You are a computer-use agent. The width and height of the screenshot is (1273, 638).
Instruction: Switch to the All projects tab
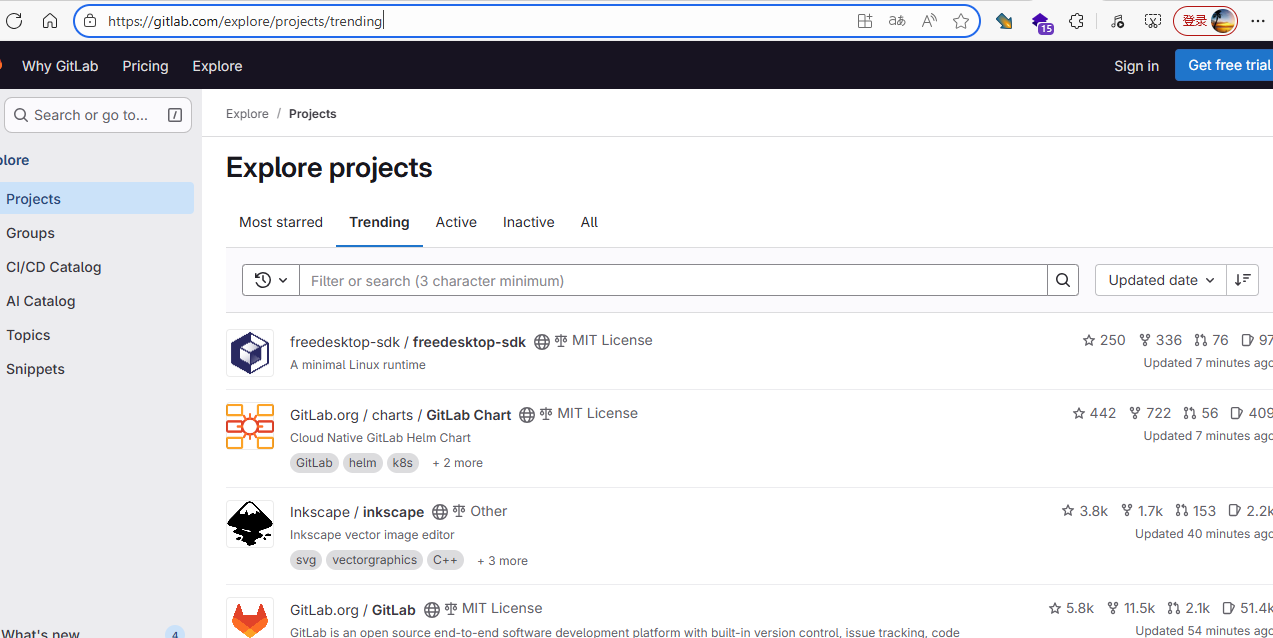[x=589, y=222]
